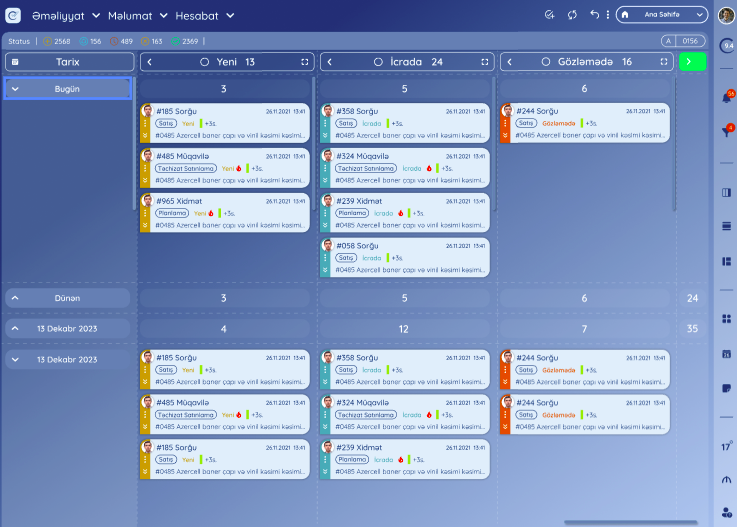Expand the Dünən date group
Screen dimensions: 737x527
click(16, 298)
